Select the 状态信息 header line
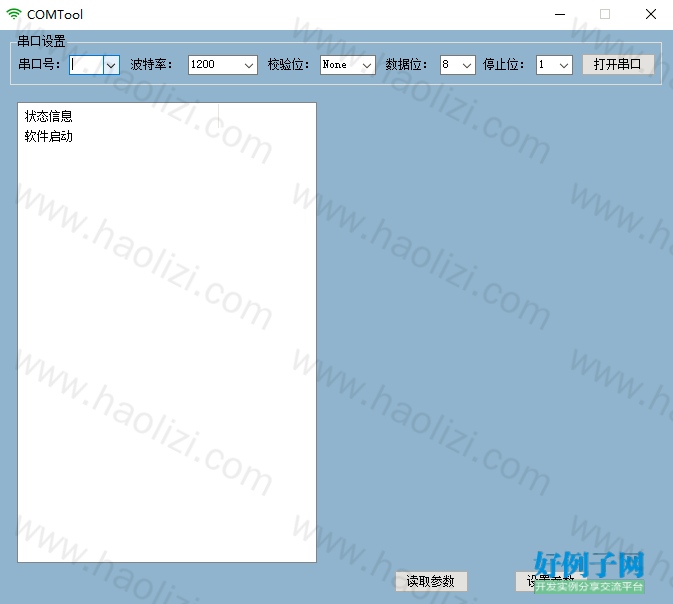 click(49, 116)
